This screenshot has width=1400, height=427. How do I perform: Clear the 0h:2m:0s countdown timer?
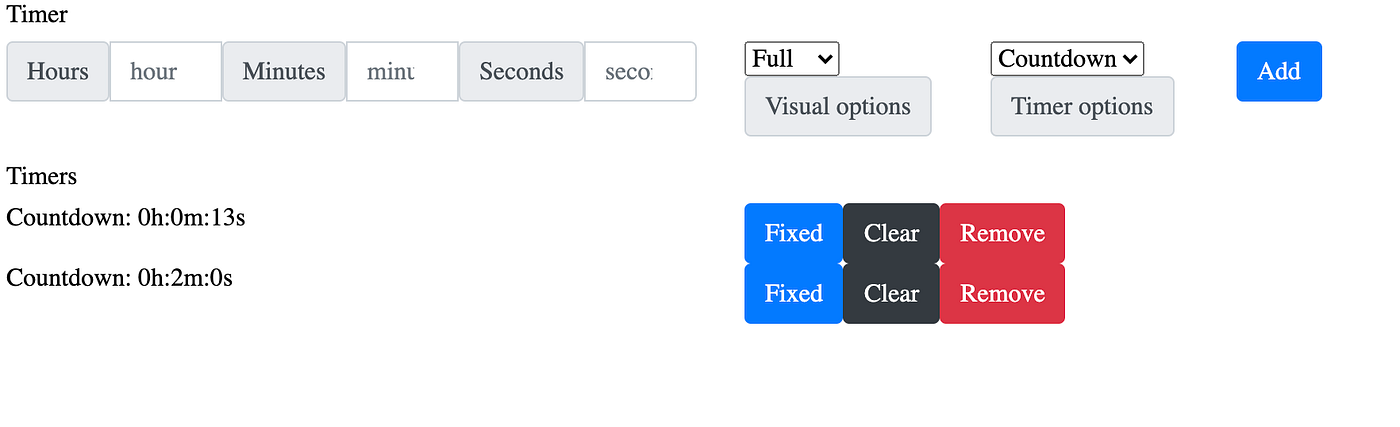[x=891, y=293]
